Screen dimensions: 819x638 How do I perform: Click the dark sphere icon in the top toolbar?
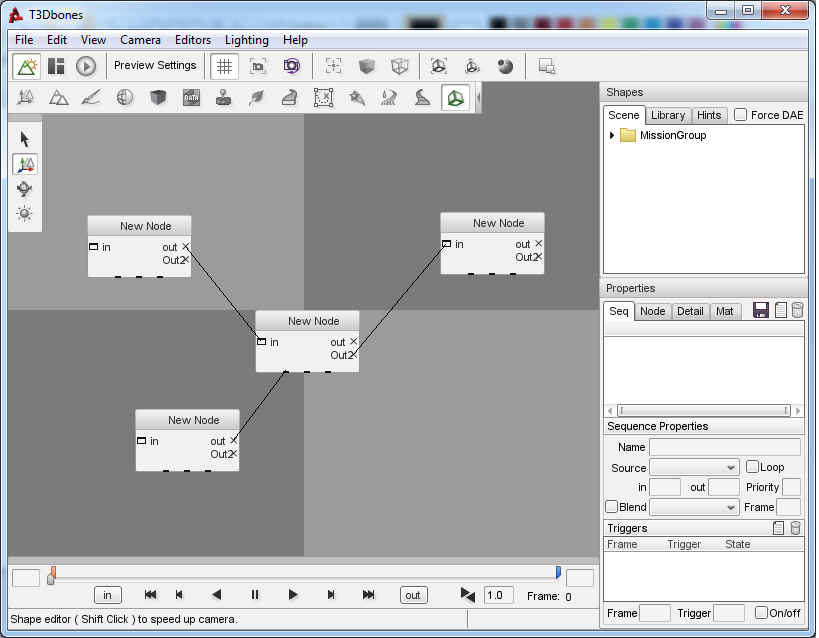coord(505,66)
